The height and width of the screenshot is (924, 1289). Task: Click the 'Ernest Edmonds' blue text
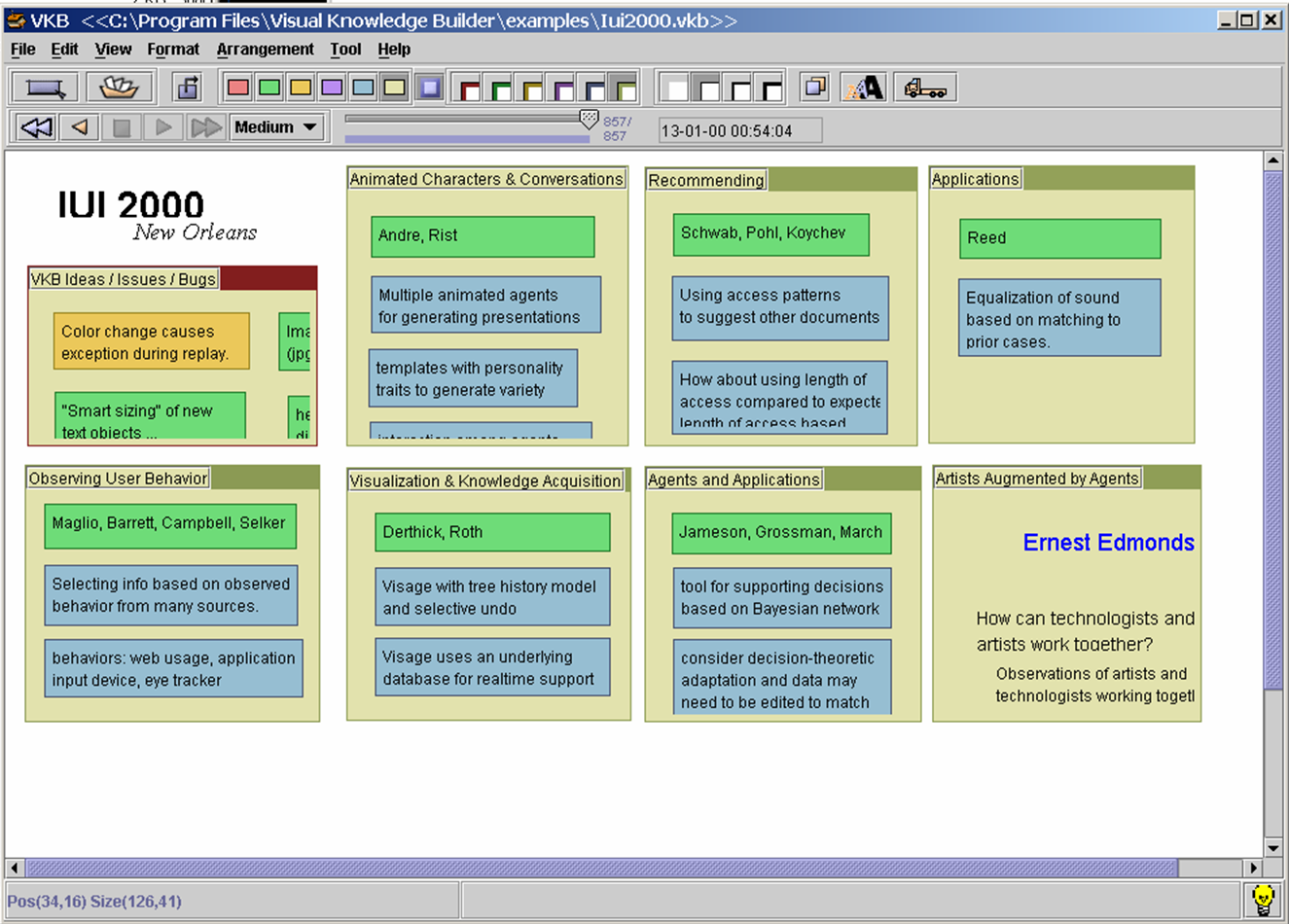[1108, 543]
